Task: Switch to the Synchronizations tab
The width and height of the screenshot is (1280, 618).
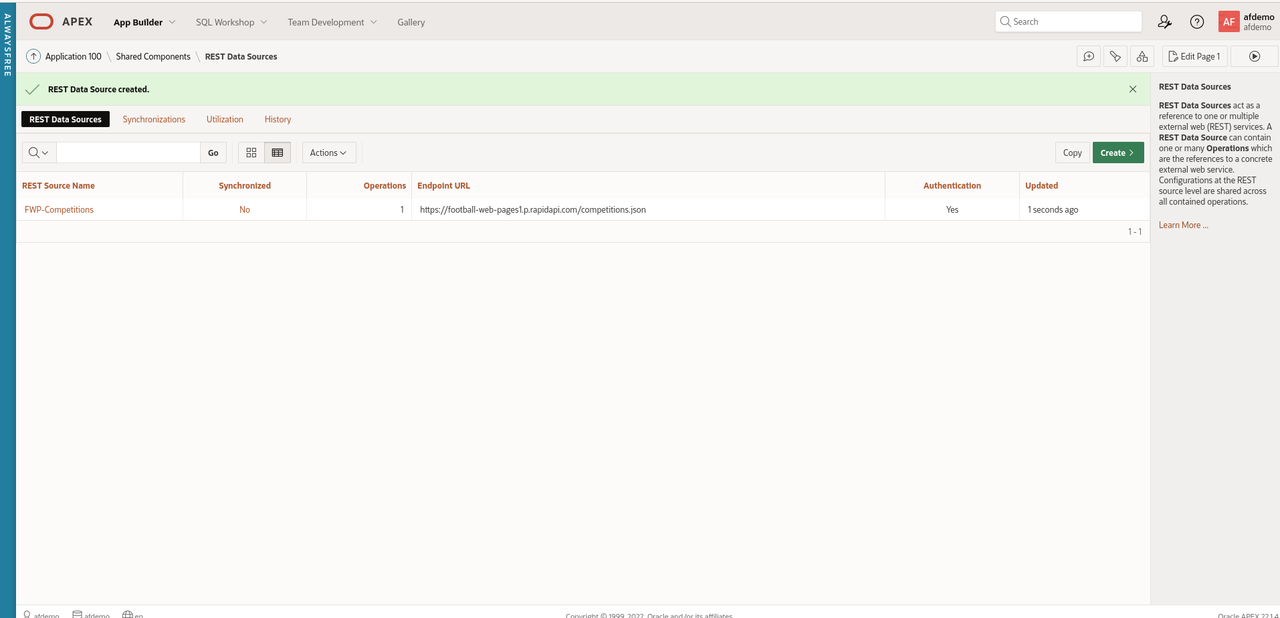Action: click(153, 119)
